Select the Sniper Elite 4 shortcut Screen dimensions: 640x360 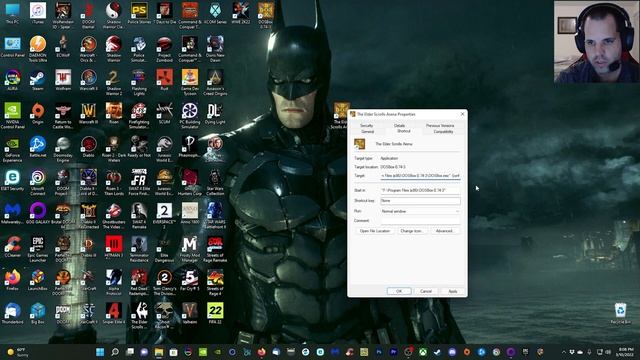click(114, 313)
